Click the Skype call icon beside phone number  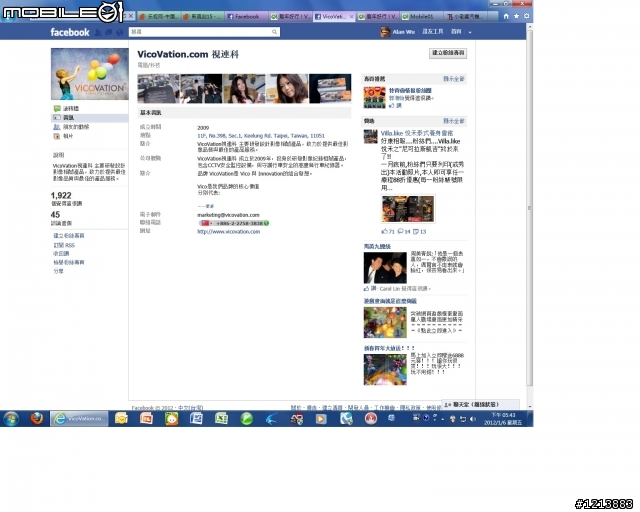pyautogui.click(x=267, y=223)
